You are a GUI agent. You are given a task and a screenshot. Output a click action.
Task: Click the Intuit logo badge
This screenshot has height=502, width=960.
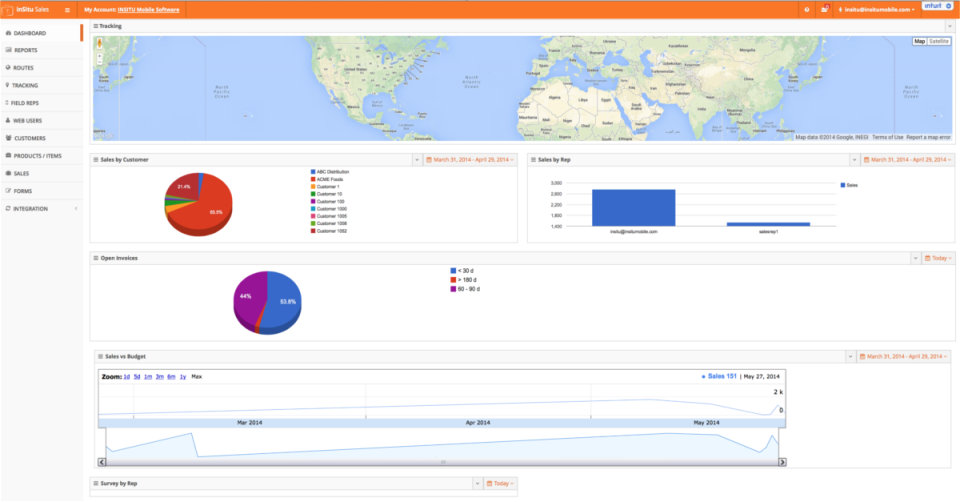tap(937, 6)
